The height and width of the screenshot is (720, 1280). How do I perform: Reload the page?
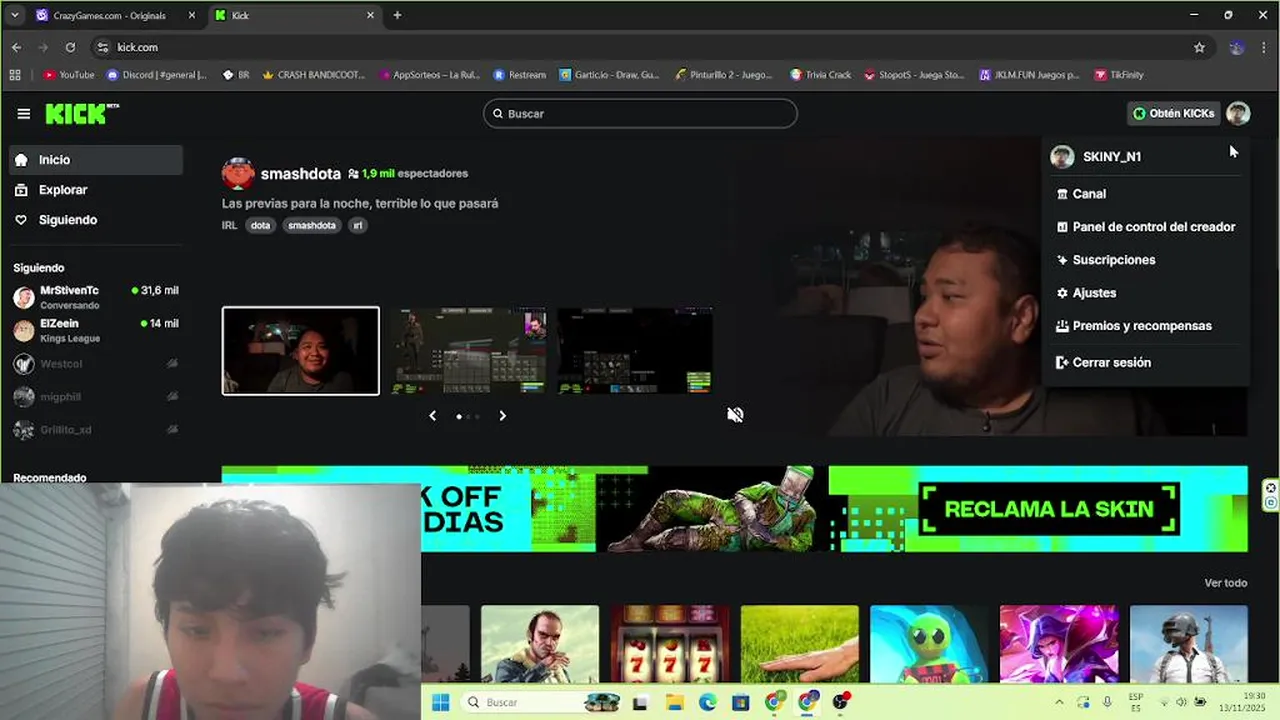click(70, 47)
